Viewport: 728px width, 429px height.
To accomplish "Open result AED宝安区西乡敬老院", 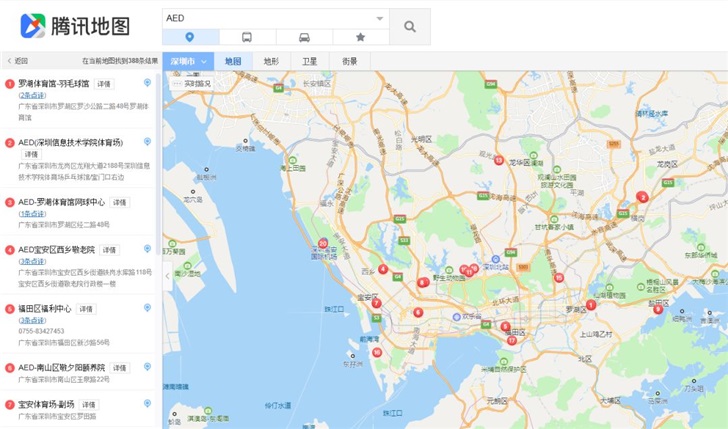I will pos(56,249).
